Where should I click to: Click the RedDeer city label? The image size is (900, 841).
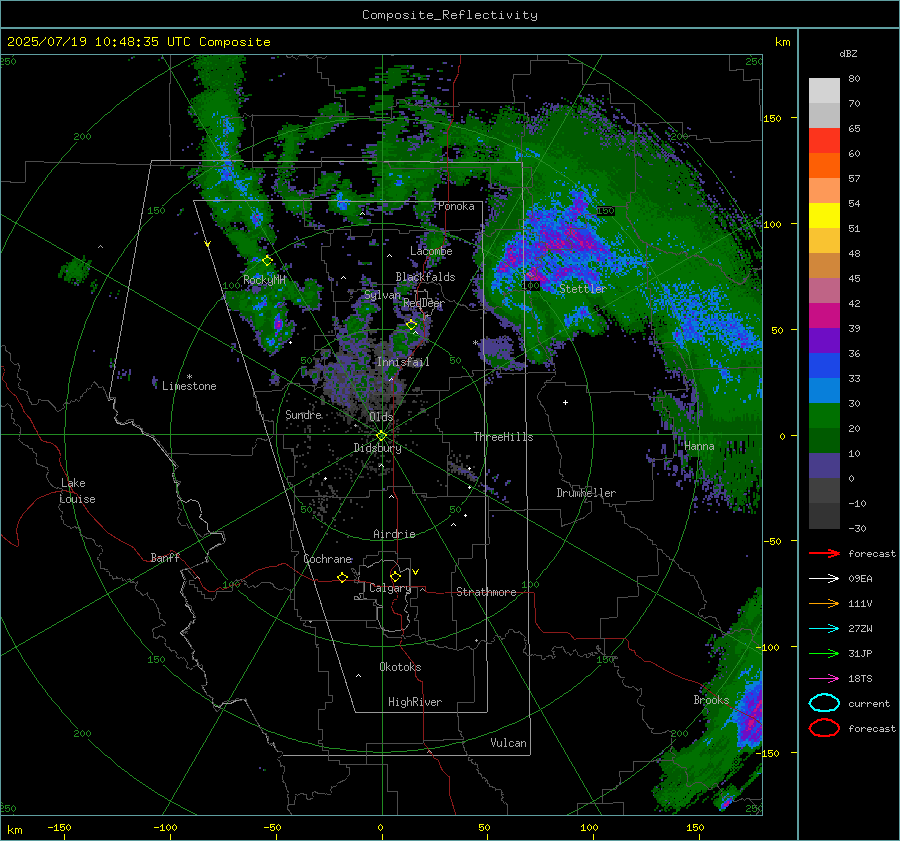424,303
